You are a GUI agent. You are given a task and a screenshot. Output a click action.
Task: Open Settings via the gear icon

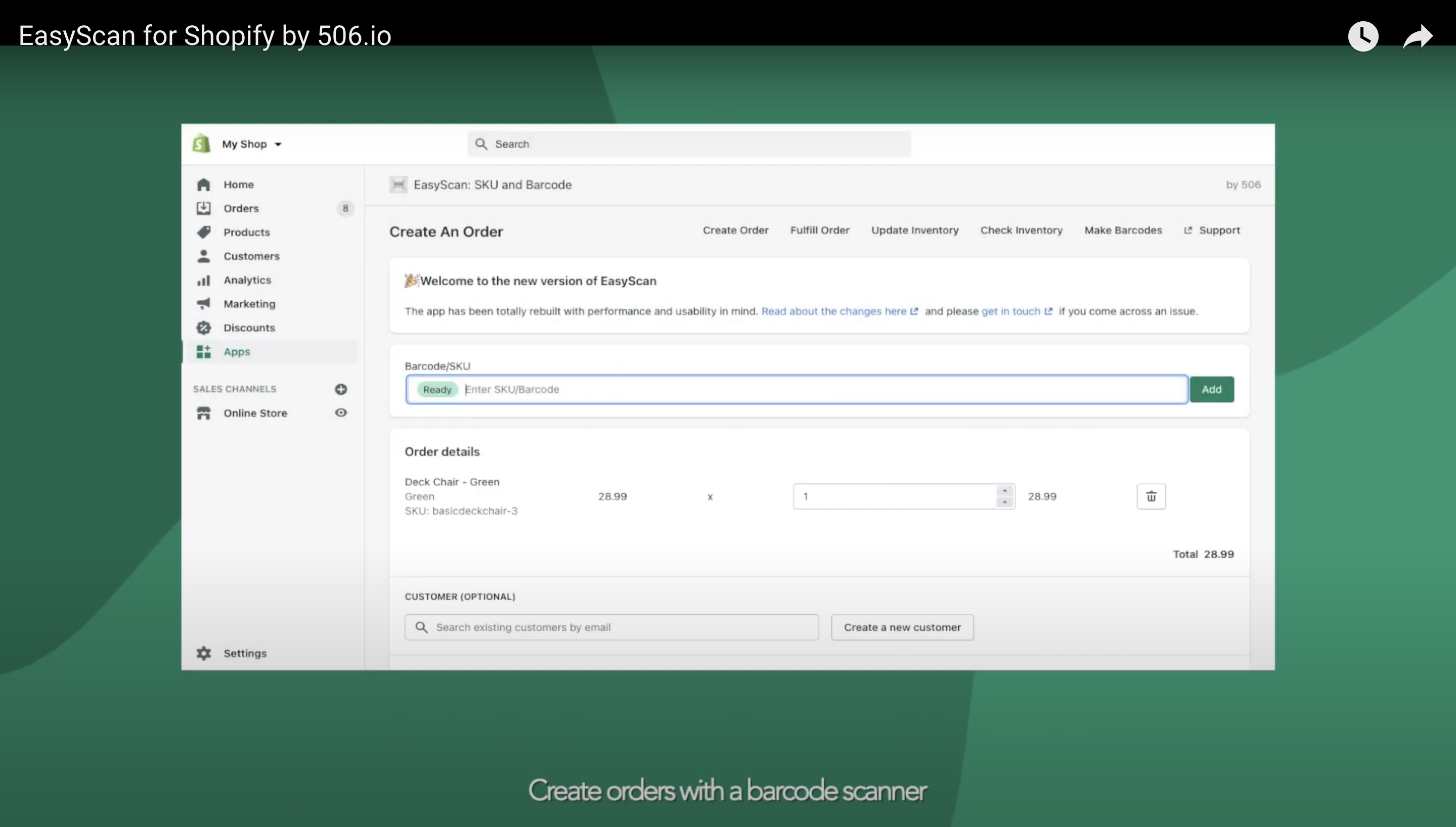(x=203, y=653)
